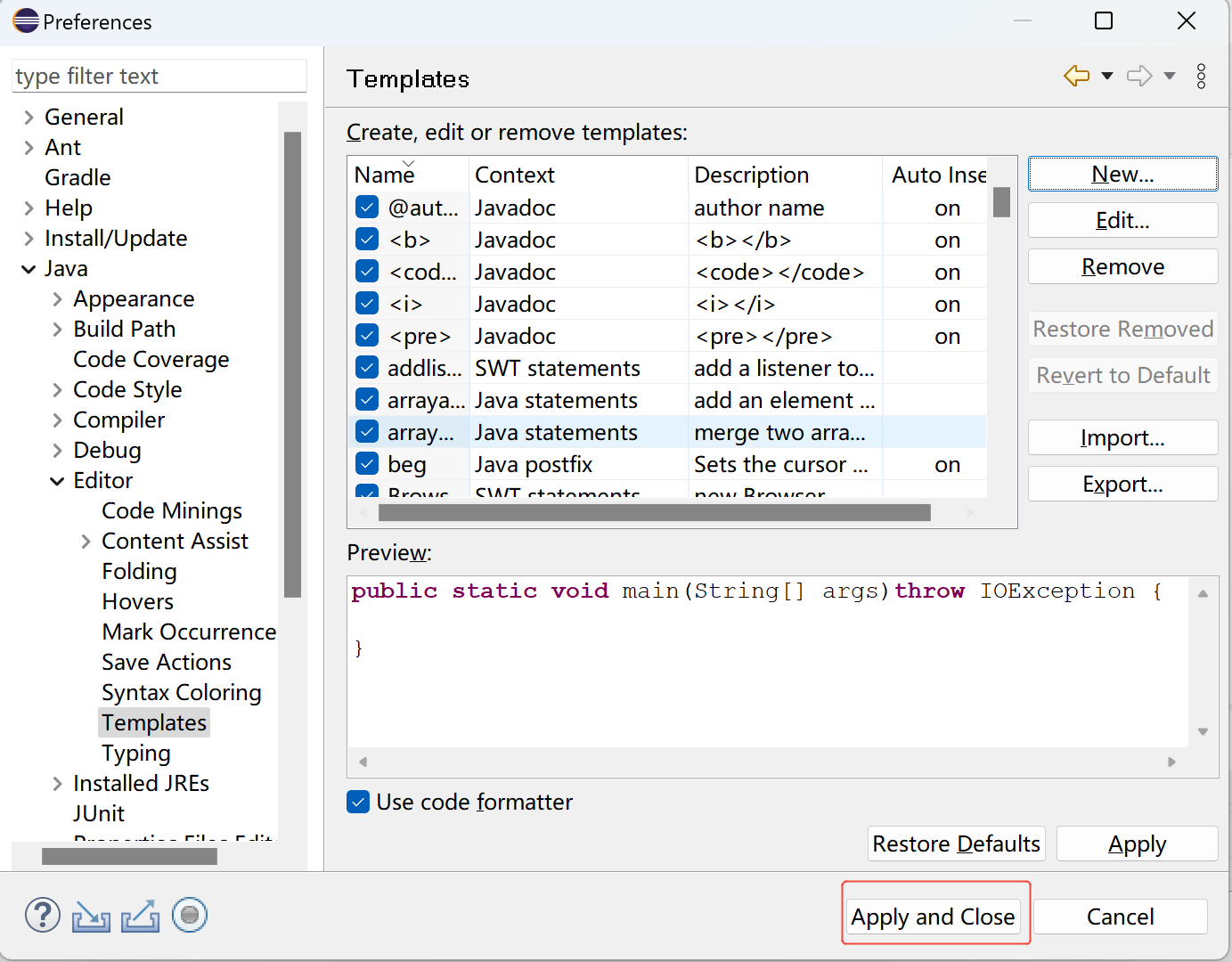Expand the Install/Update tree node
The width and height of the screenshot is (1232, 962).
[x=29, y=239]
